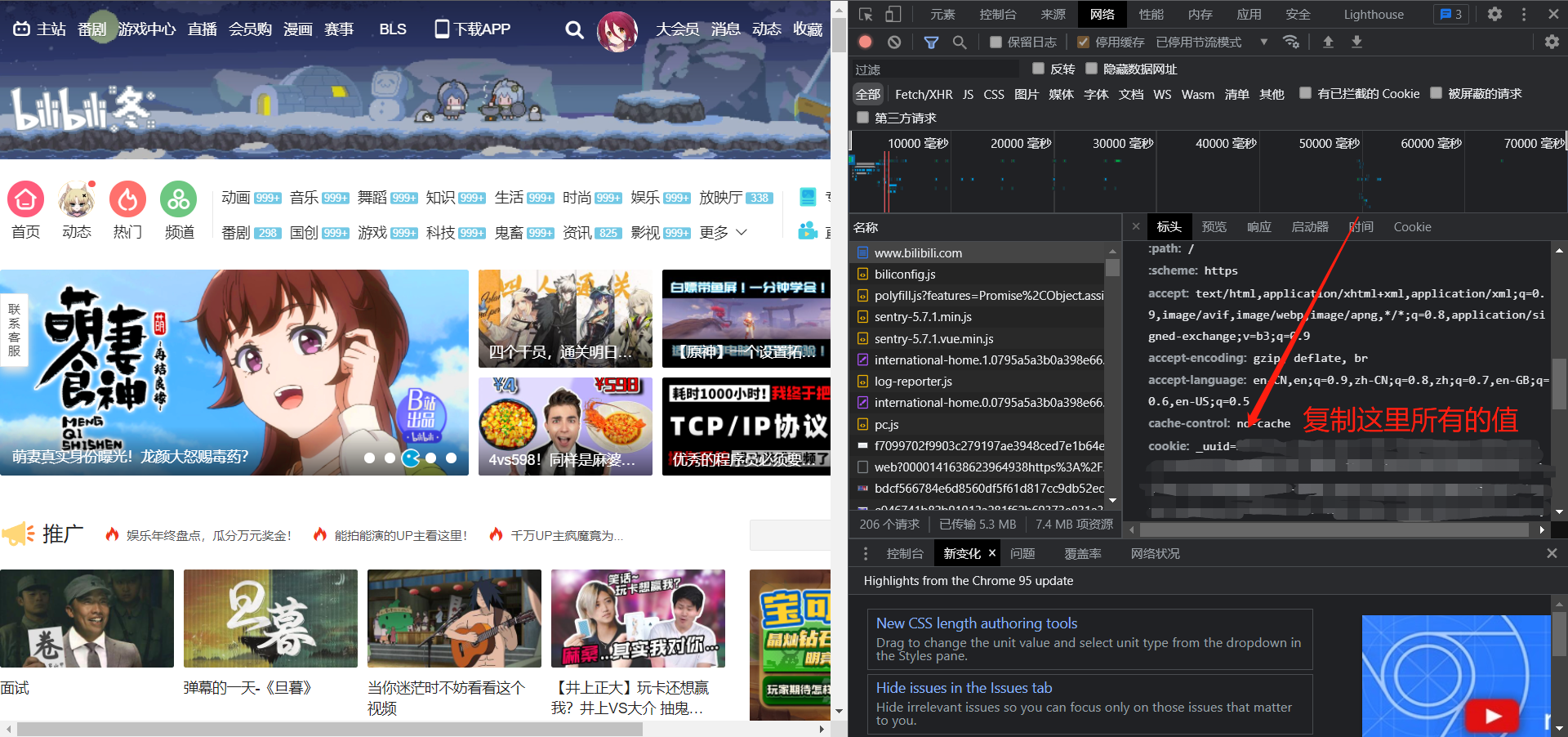Uncheck the 停用缓存 checkbox
1568x737 pixels.
click(x=1083, y=42)
